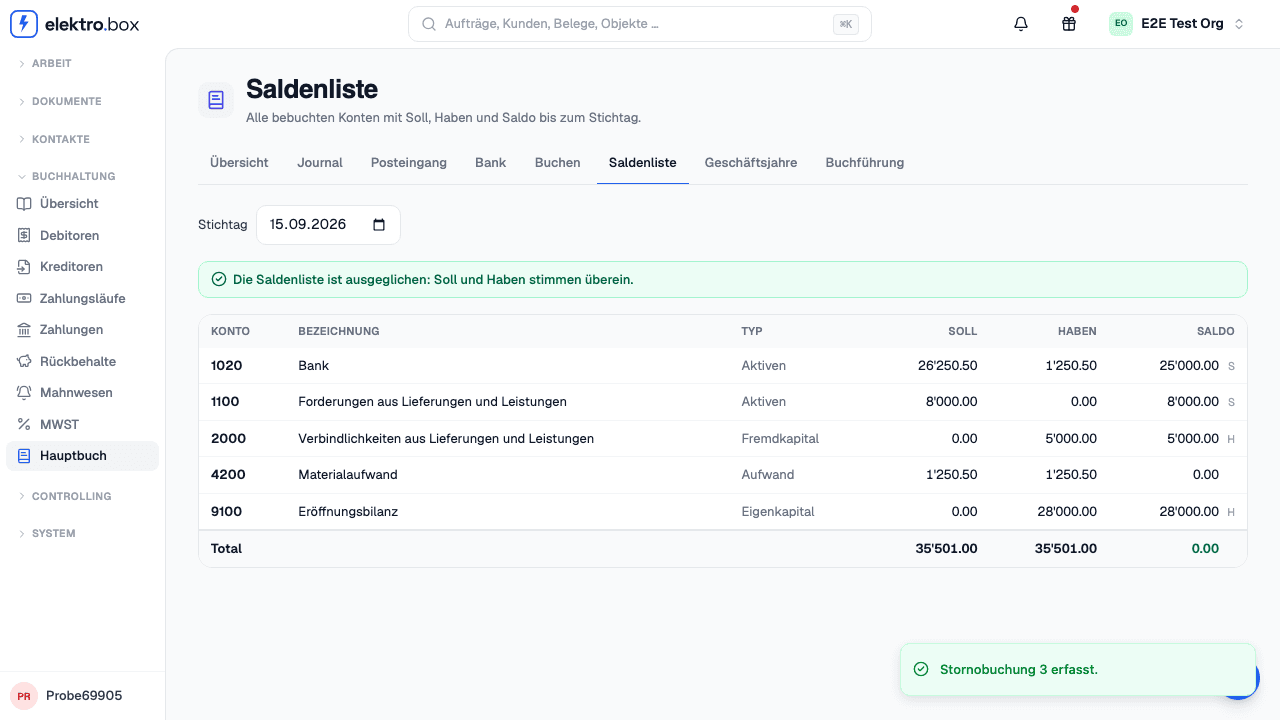The width and height of the screenshot is (1280, 720).
Task: Select Zahlungen sidebar item
Action: (82, 330)
